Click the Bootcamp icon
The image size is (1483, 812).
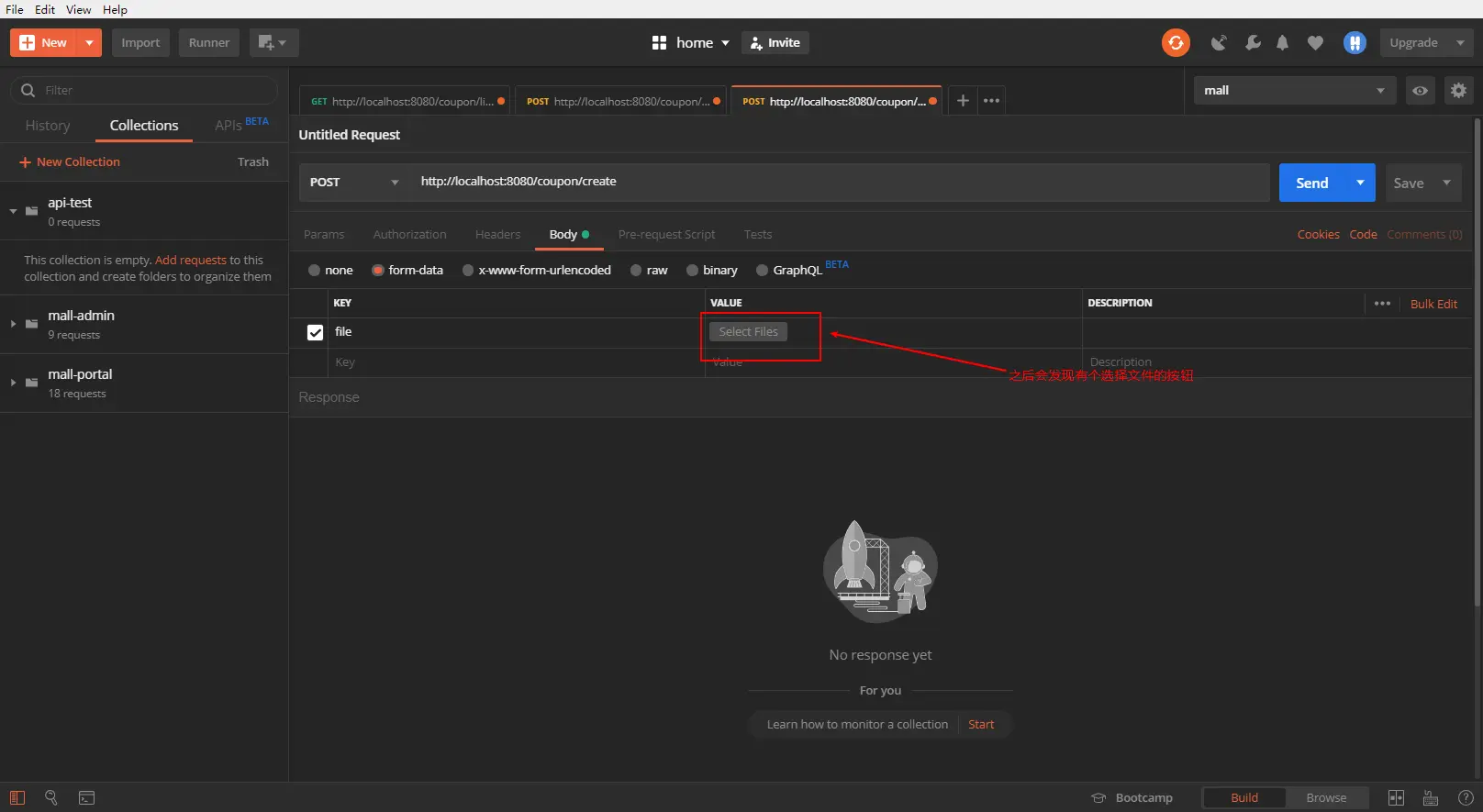[x=1098, y=797]
